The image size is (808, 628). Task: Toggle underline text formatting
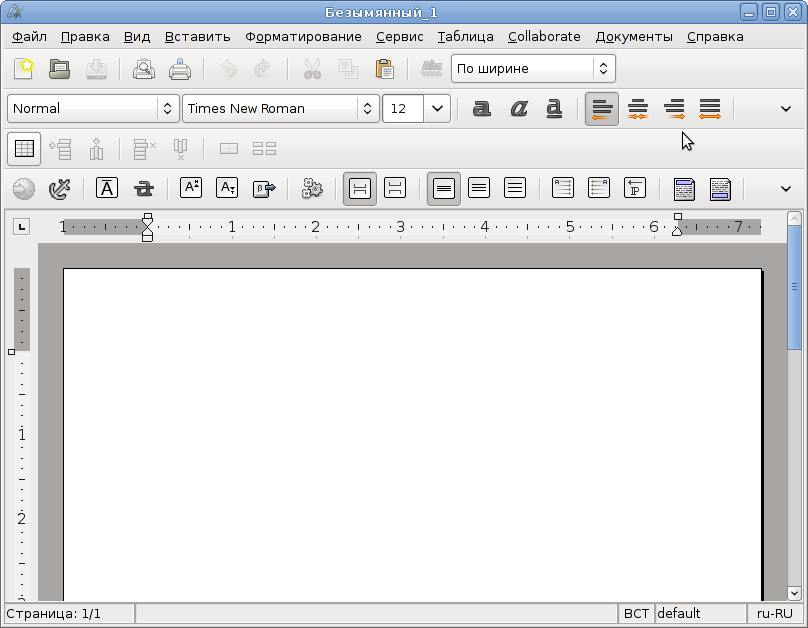click(x=554, y=108)
